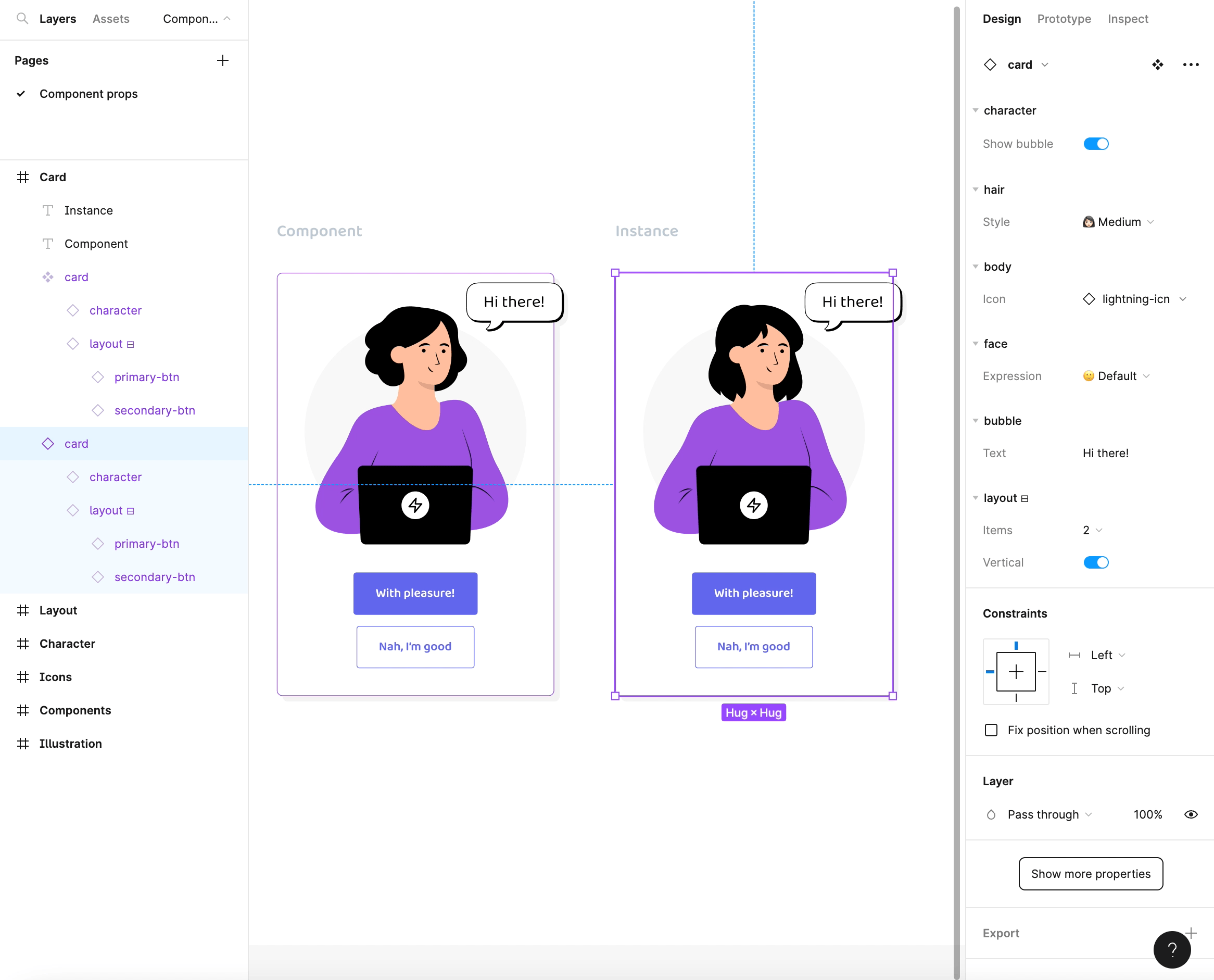Click the search icon in Layers panel

[x=22, y=19]
